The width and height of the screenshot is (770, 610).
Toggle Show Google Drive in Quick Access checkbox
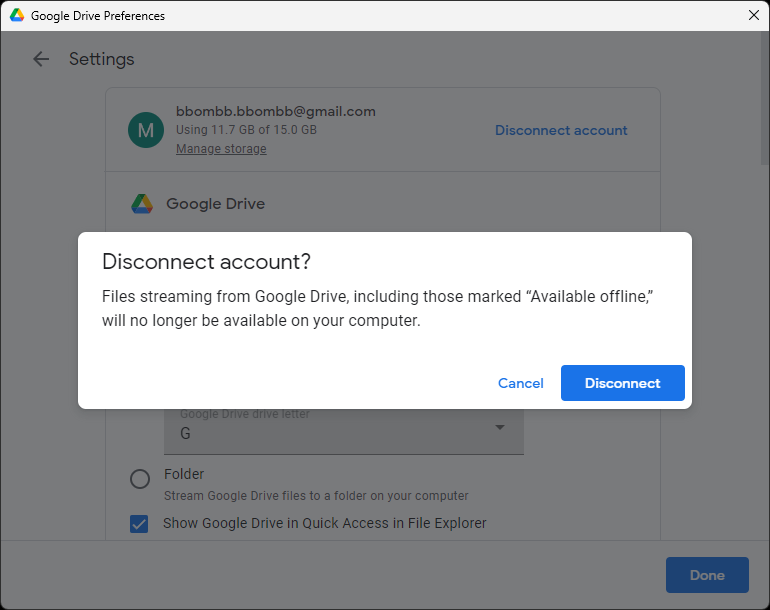[140, 523]
